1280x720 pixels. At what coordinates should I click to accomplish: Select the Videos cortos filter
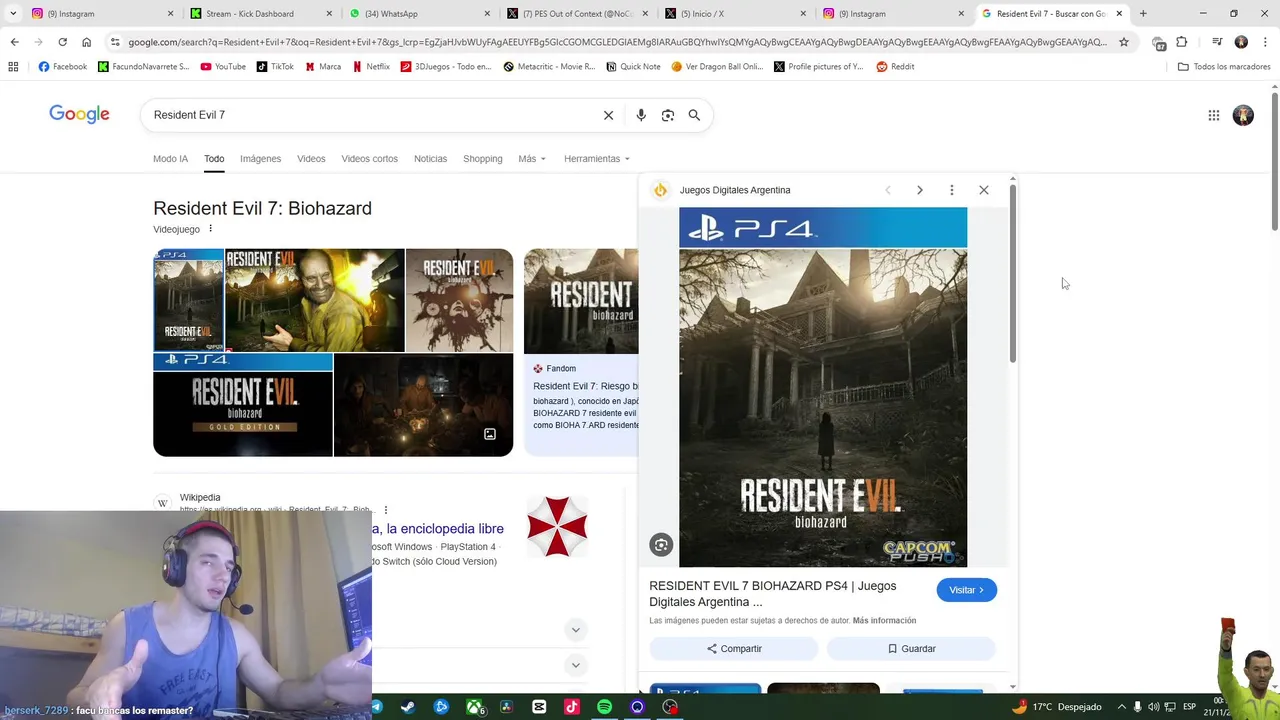369,159
